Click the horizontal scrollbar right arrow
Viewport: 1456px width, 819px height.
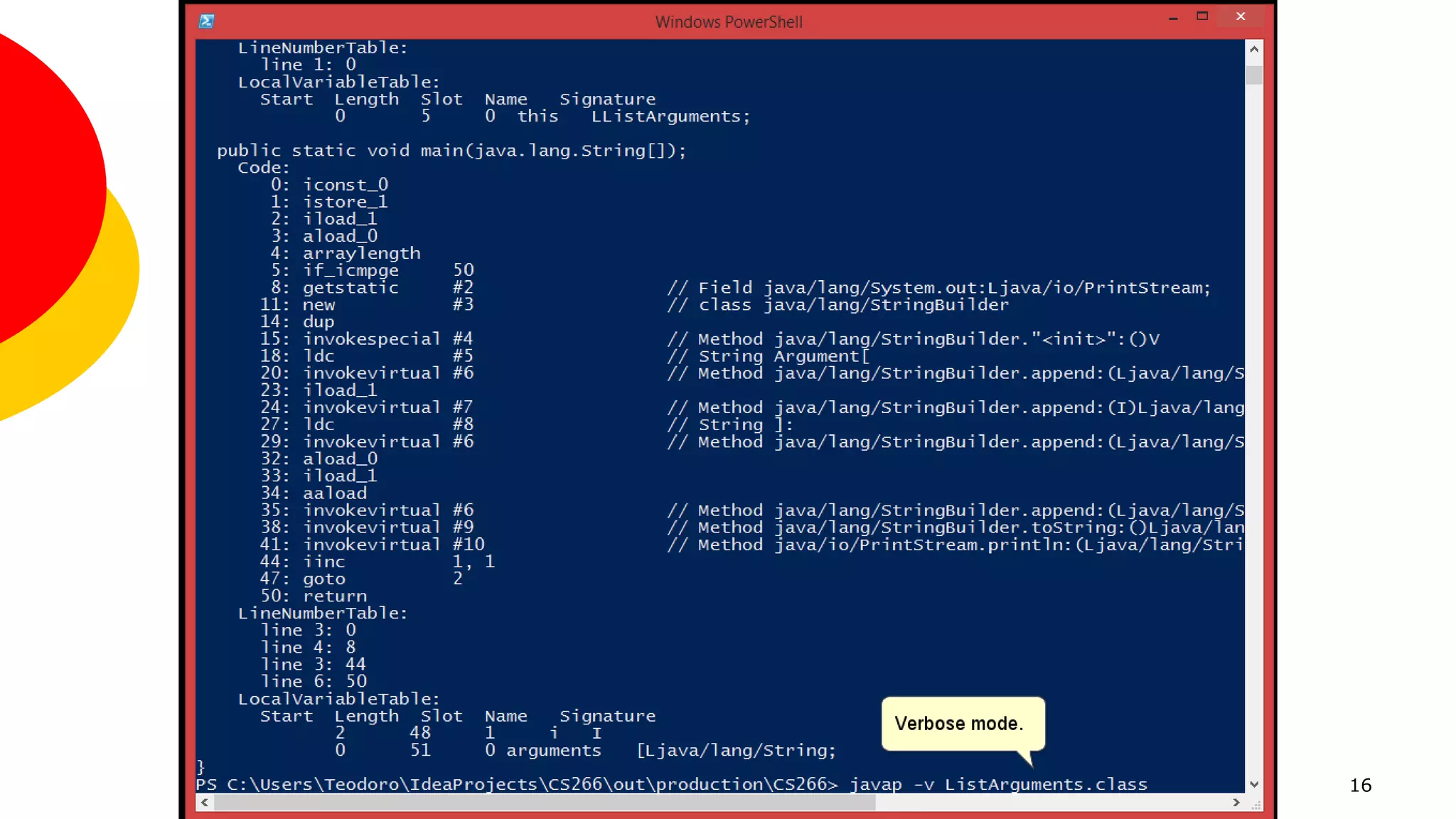[x=1236, y=803]
